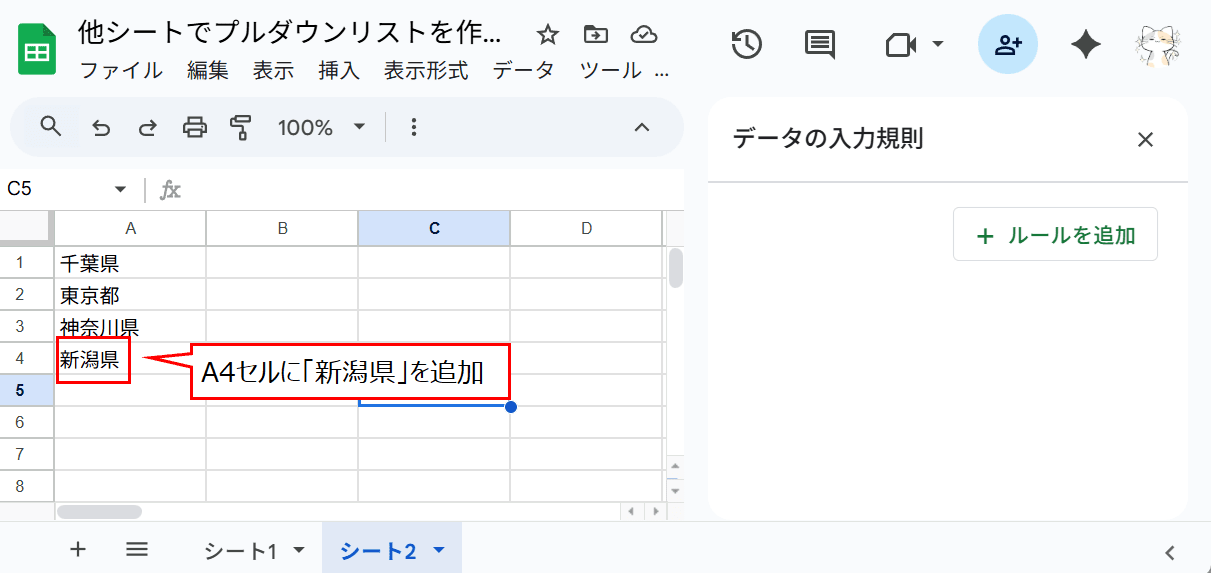The width and height of the screenshot is (1211, 573).
Task: Open the 挿入 menu
Action: click(x=339, y=71)
